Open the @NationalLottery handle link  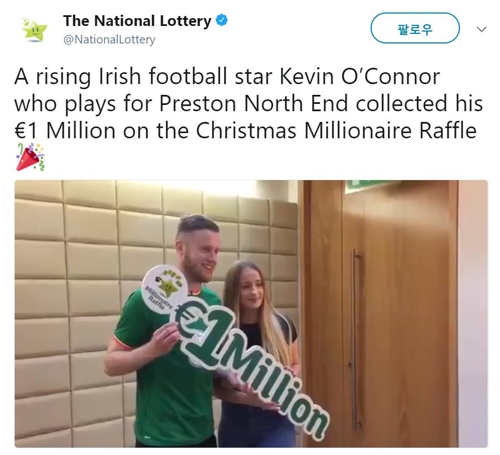point(109,40)
